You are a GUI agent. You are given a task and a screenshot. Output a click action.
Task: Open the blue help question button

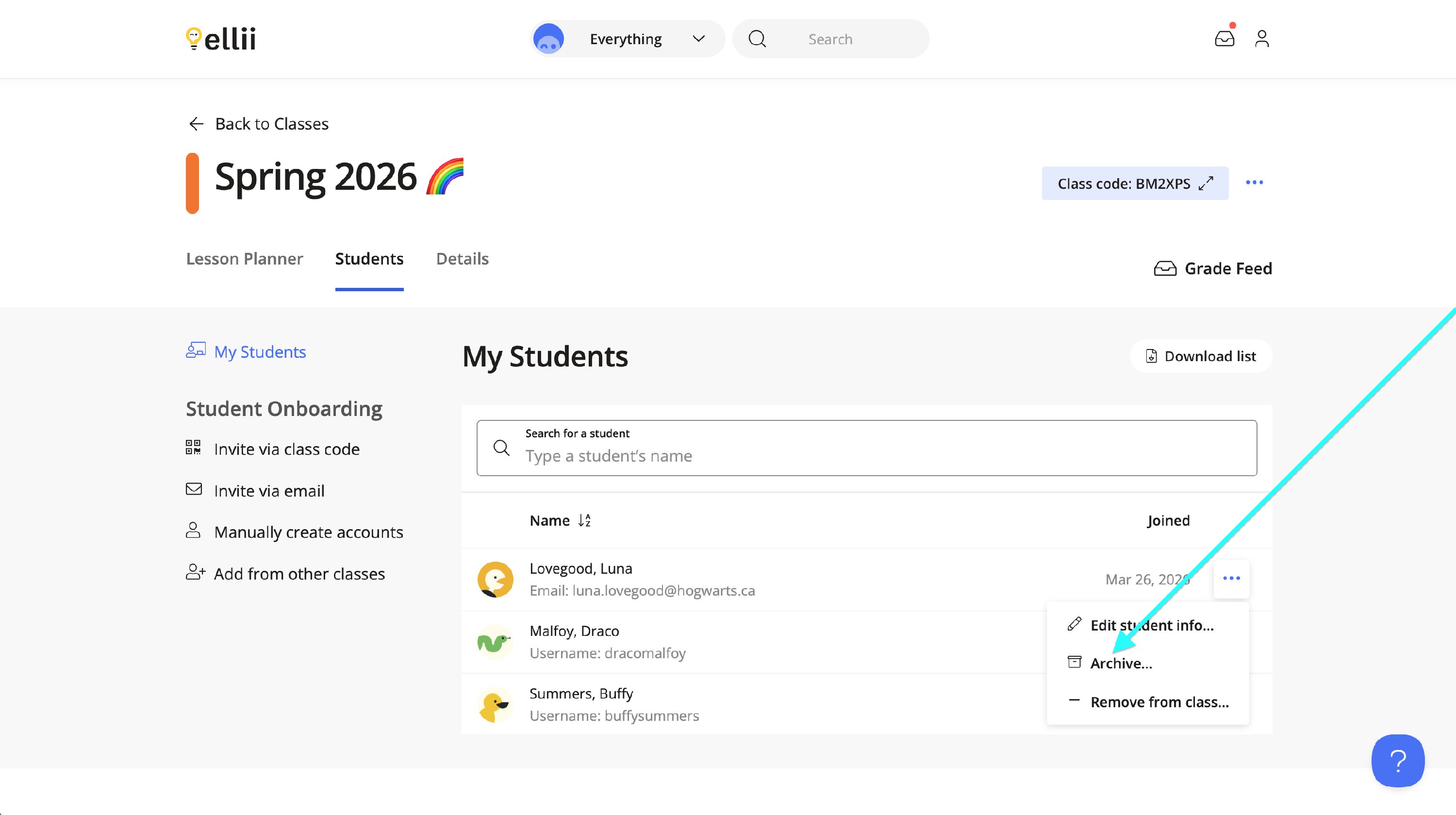(1397, 760)
